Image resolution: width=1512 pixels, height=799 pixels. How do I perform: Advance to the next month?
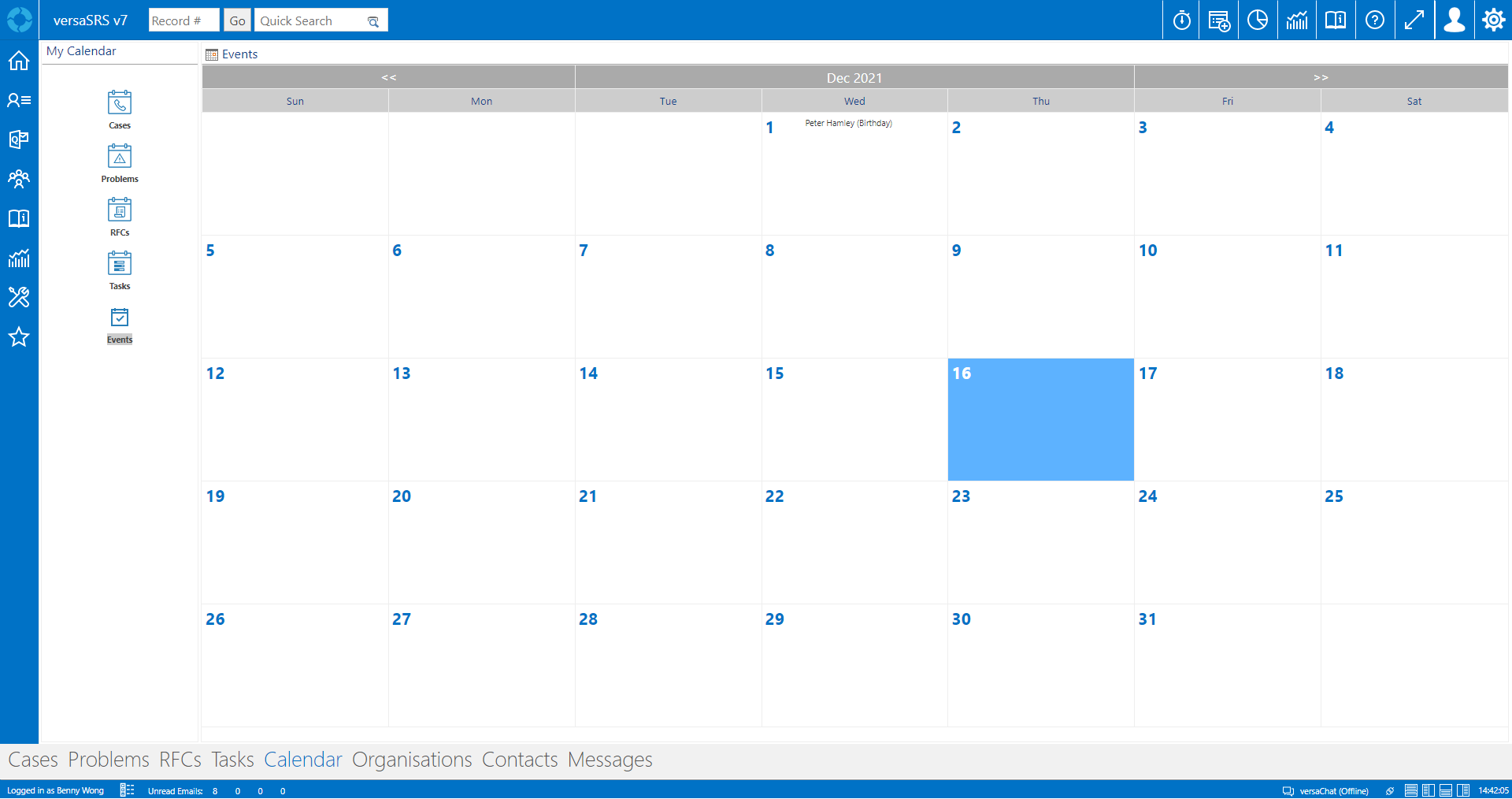1321,77
